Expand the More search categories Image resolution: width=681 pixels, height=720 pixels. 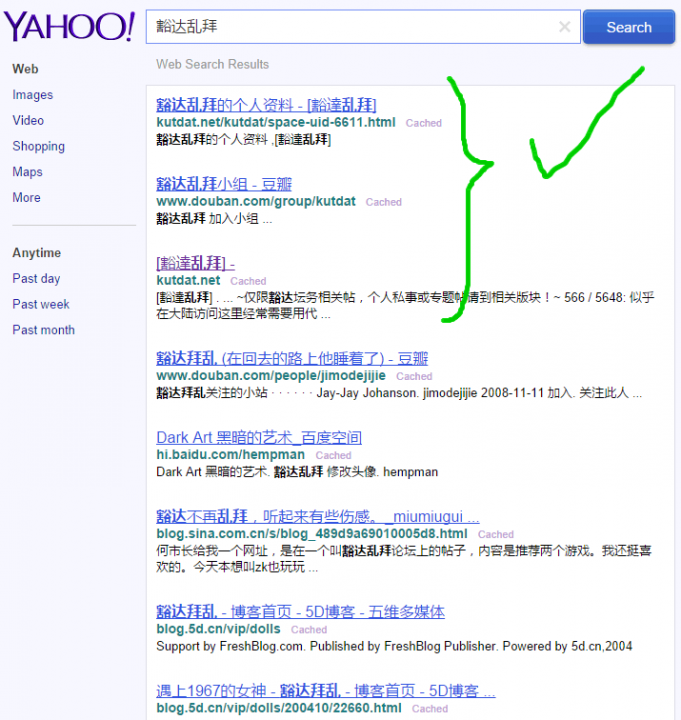[x=26, y=197]
